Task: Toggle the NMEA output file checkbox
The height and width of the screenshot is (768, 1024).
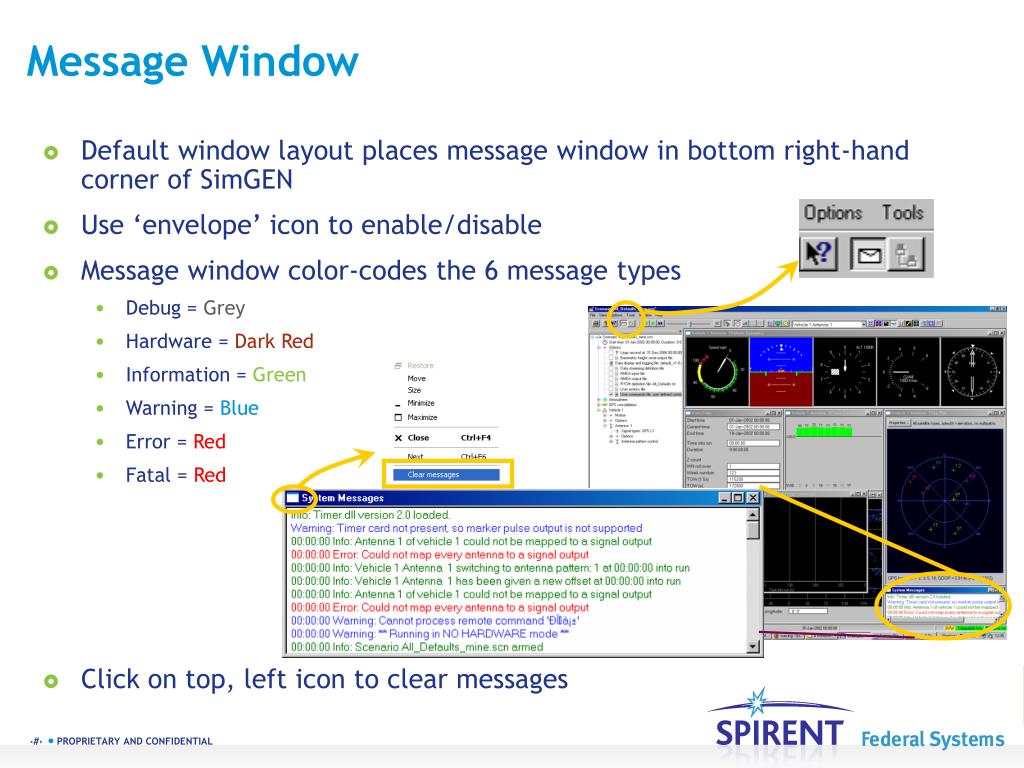Action: [x=611, y=379]
